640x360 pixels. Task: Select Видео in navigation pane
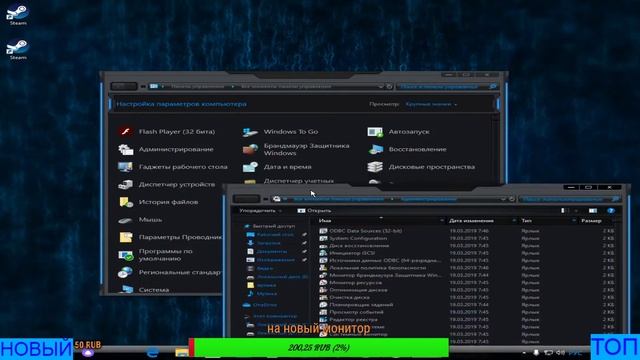tap(260, 269)
